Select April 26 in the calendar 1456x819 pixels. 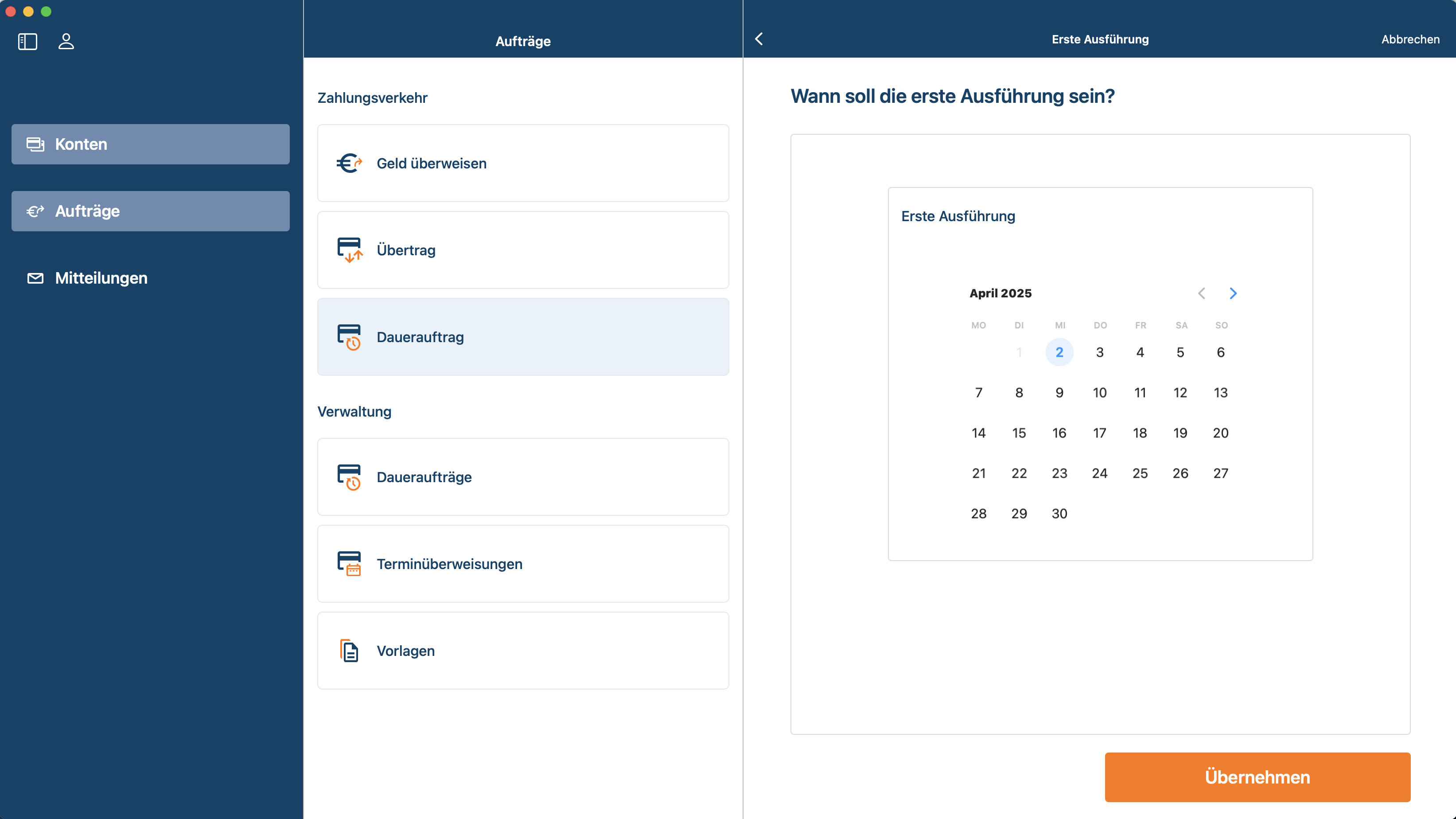[x=1180, y=473]
